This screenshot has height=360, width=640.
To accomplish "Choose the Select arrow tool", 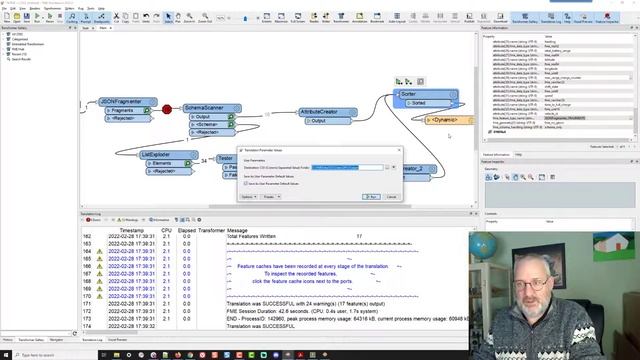I will [168, 17].
